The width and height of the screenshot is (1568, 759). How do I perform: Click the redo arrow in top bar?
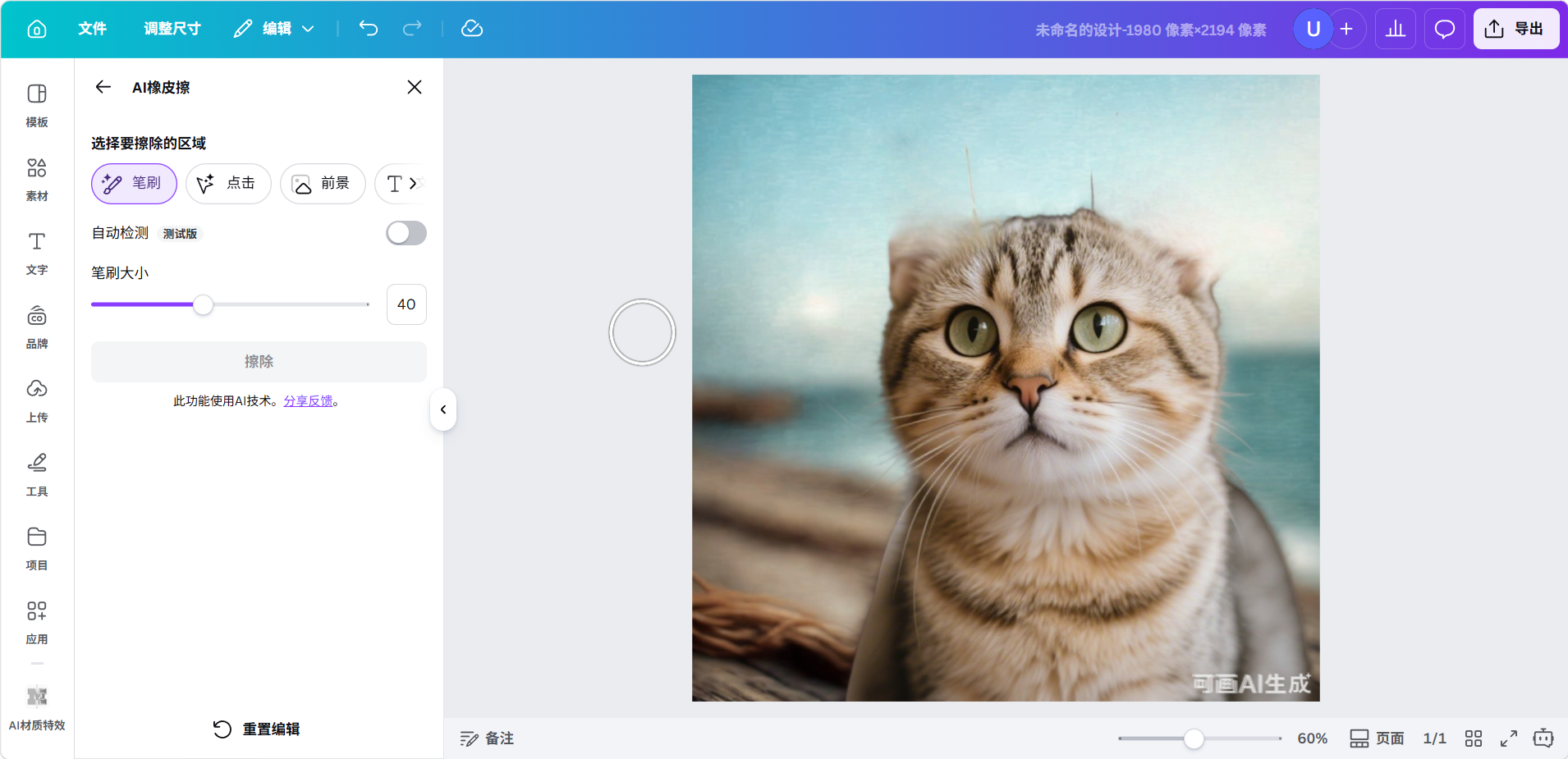click(412, 29)
